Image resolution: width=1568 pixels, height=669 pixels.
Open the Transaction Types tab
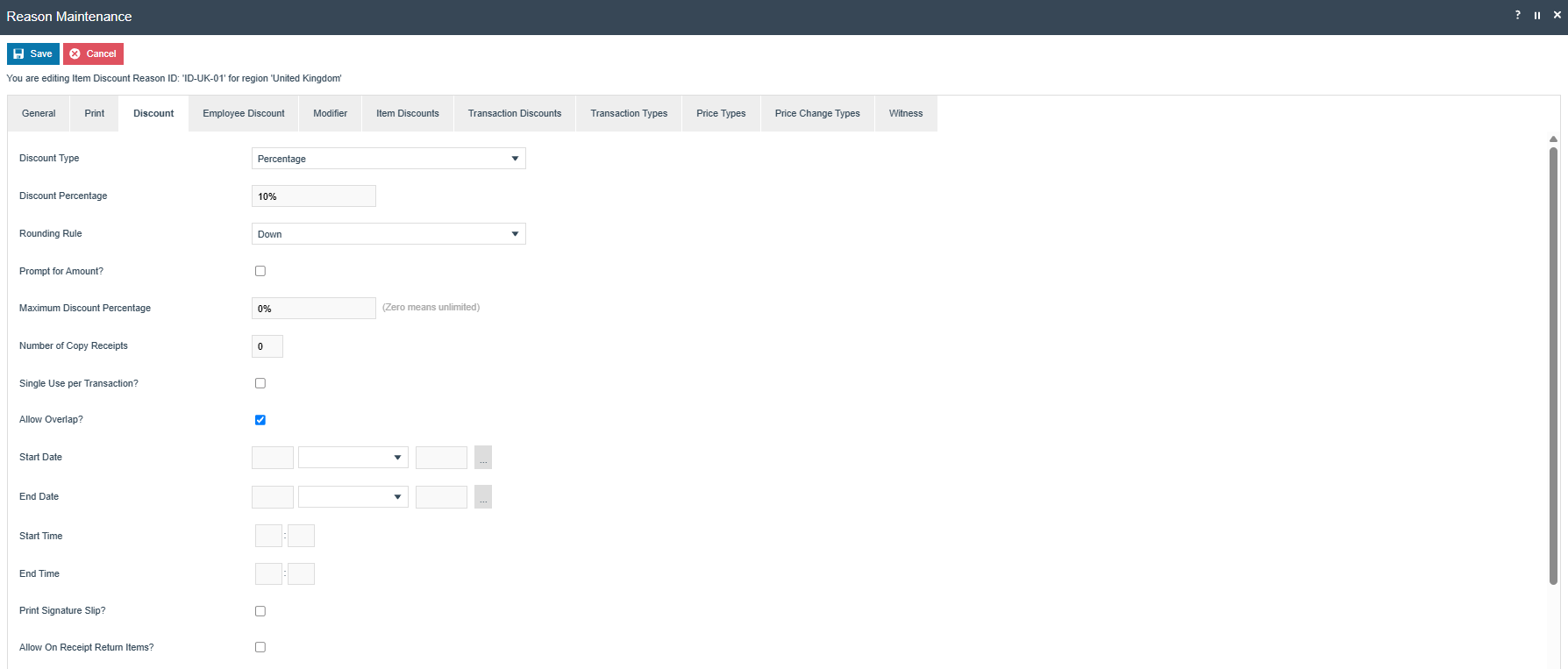coord(629,113)
